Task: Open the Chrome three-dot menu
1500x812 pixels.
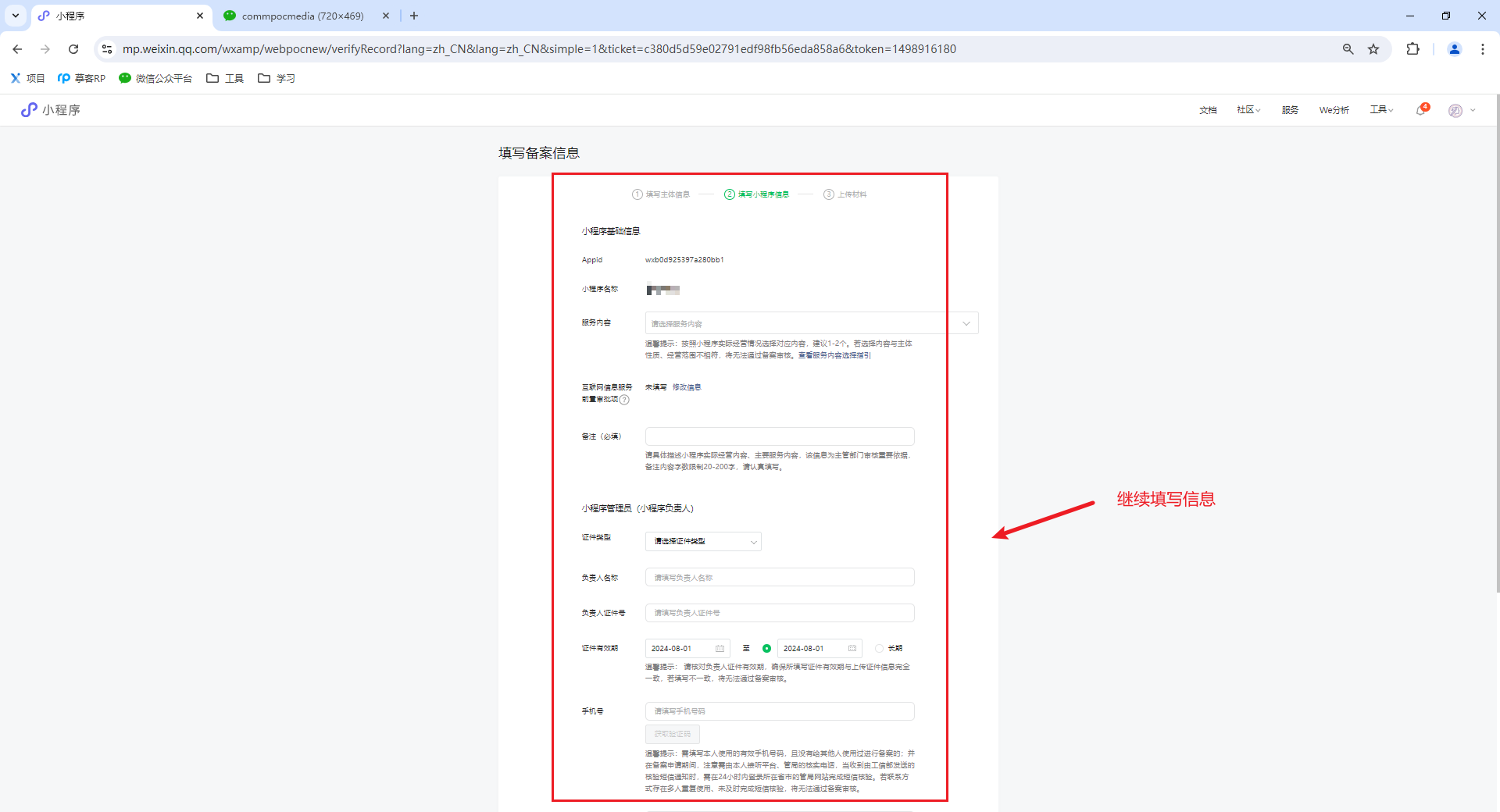Action: pyautogui.click(x=1483, y=49)
